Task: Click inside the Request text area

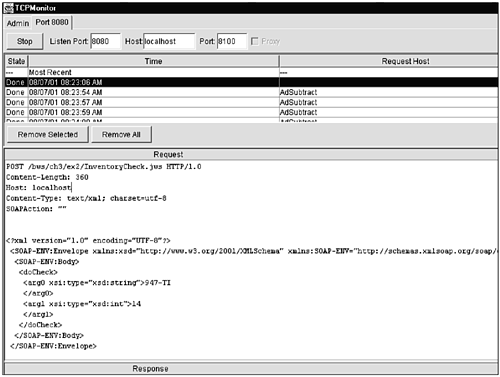Action: (x=252, y=260)
